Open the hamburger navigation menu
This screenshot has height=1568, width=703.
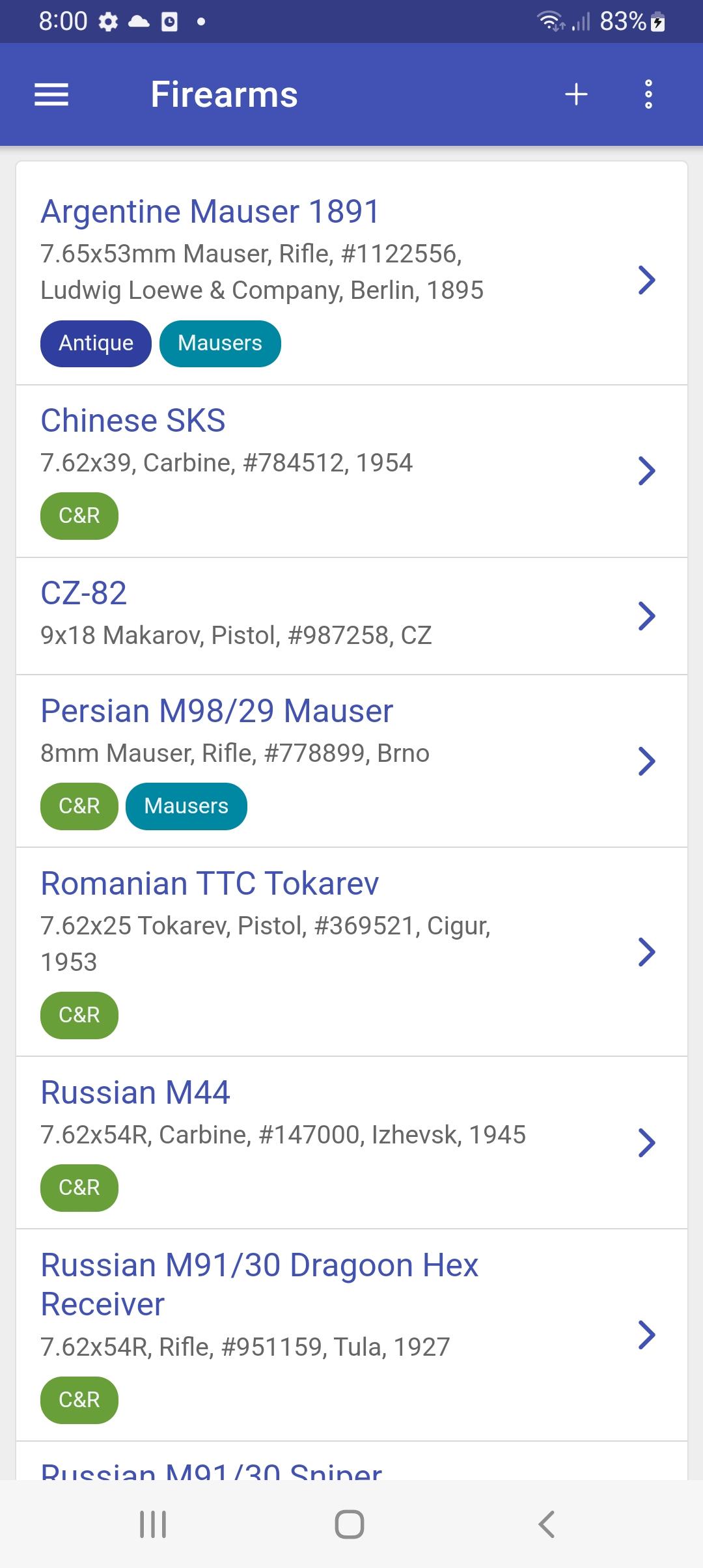(51, 95)
